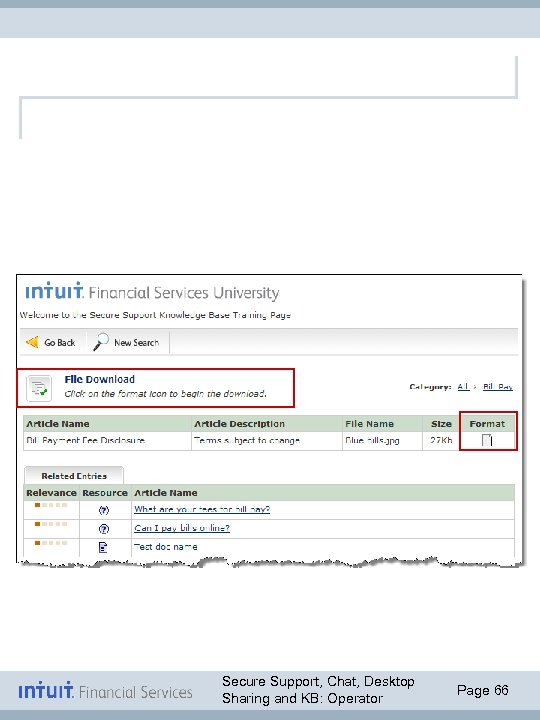Click Intuit Financial Services University logo
Screen dimensions: 540x720
coord(152,291)
